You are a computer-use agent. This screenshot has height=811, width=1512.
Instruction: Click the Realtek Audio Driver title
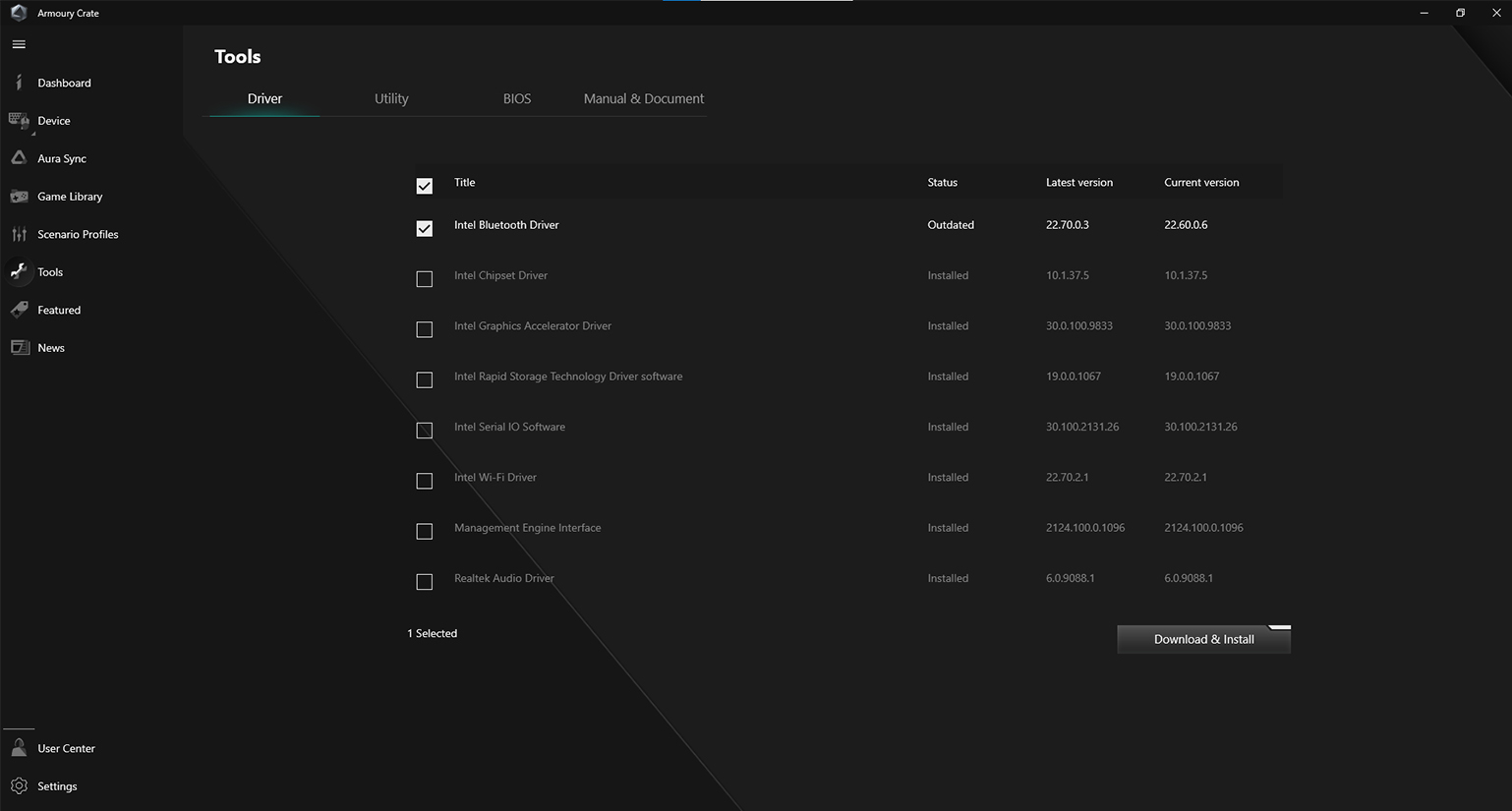point(504,578)
